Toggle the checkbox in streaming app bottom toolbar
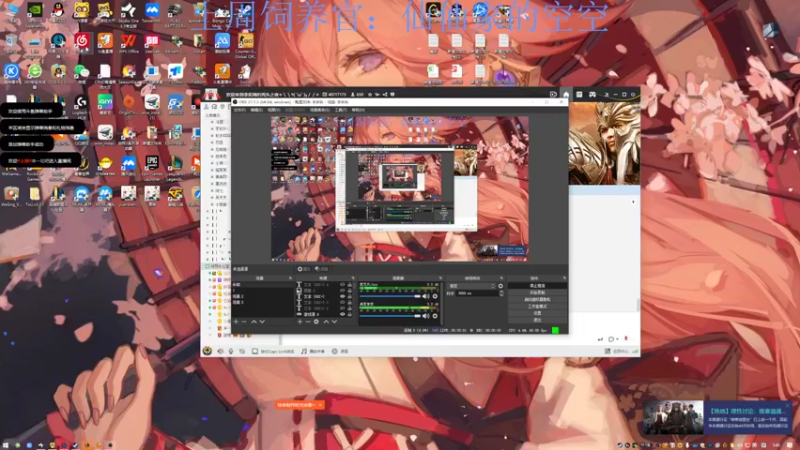 [x=255, y=351]
